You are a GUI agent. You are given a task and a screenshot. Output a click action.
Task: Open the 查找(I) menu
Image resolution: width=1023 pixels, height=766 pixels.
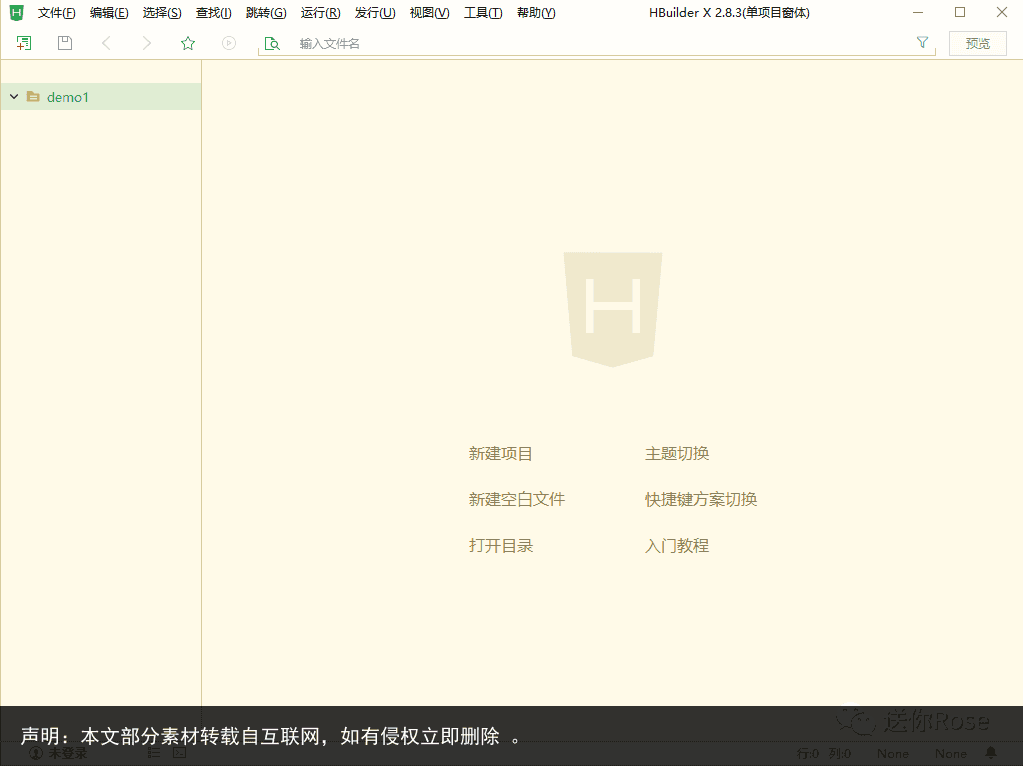213,13
